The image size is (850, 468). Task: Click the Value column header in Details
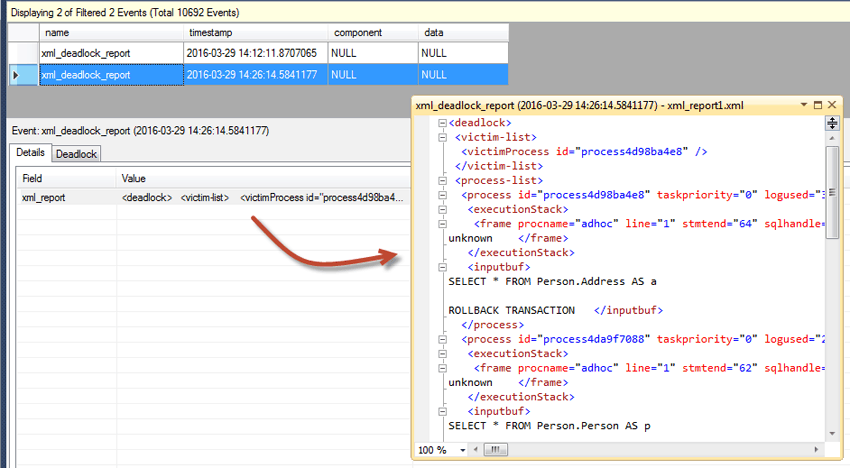pos(263,178)
